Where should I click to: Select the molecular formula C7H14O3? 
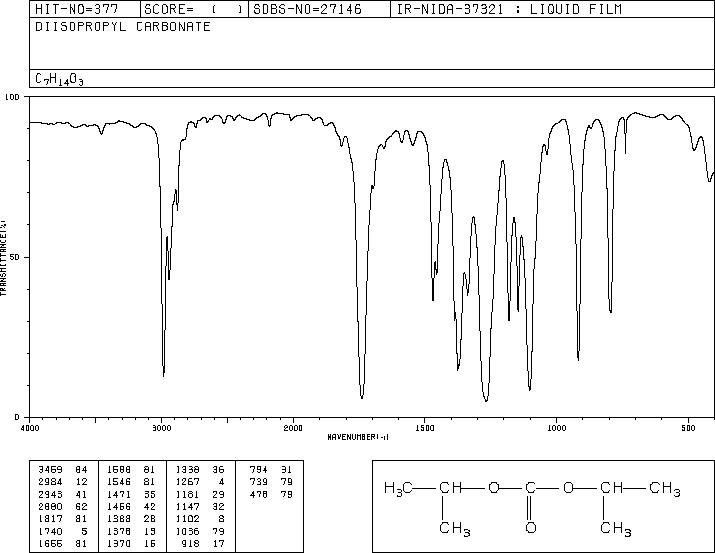click(x=59, y=79)
